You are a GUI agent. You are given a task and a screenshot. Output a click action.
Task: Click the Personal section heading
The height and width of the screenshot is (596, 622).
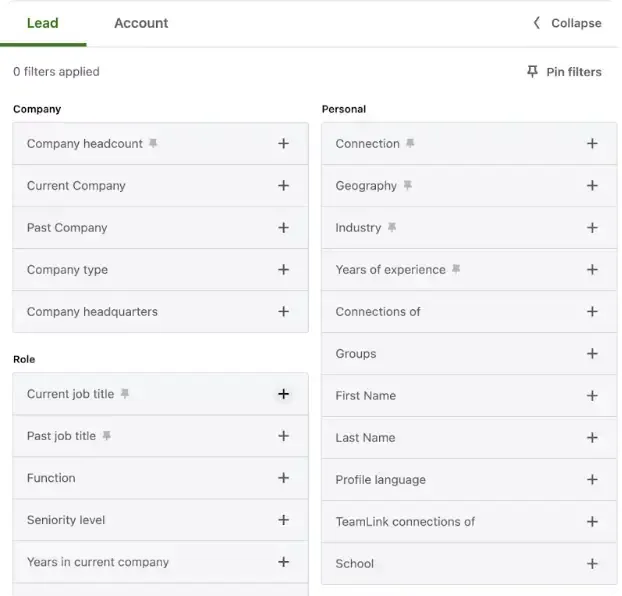point(344,109)
